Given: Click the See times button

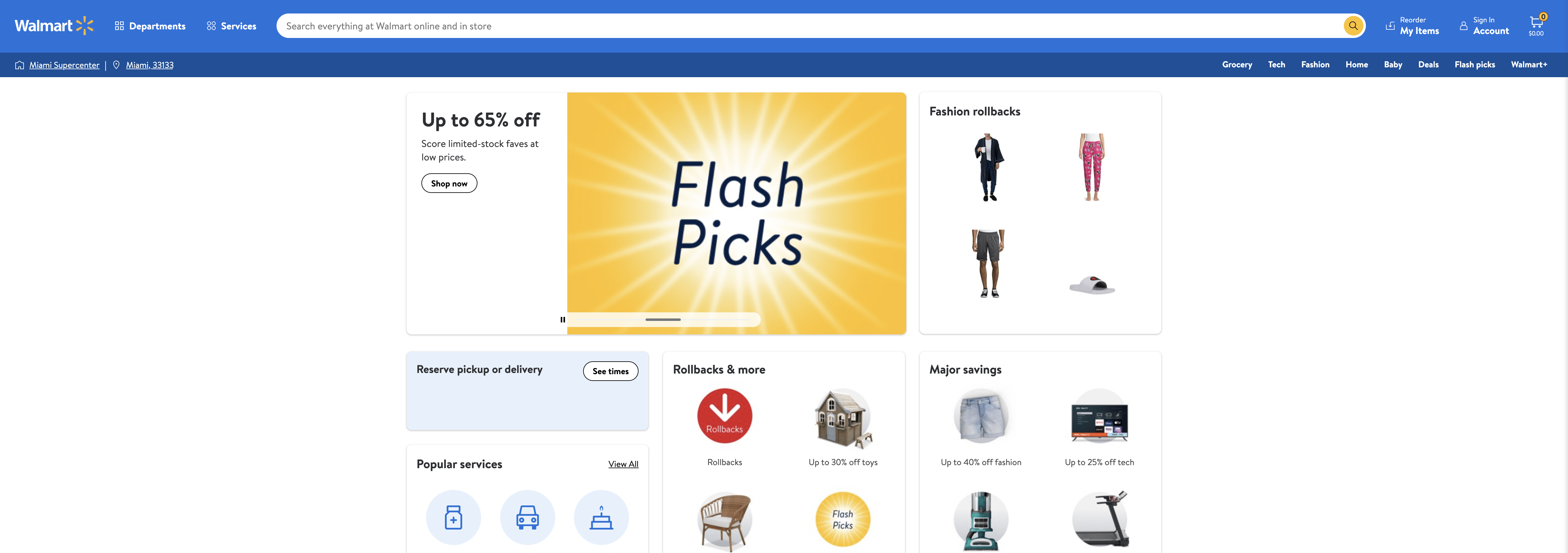Looking at the screenshot, I should (x=611, y=371).
